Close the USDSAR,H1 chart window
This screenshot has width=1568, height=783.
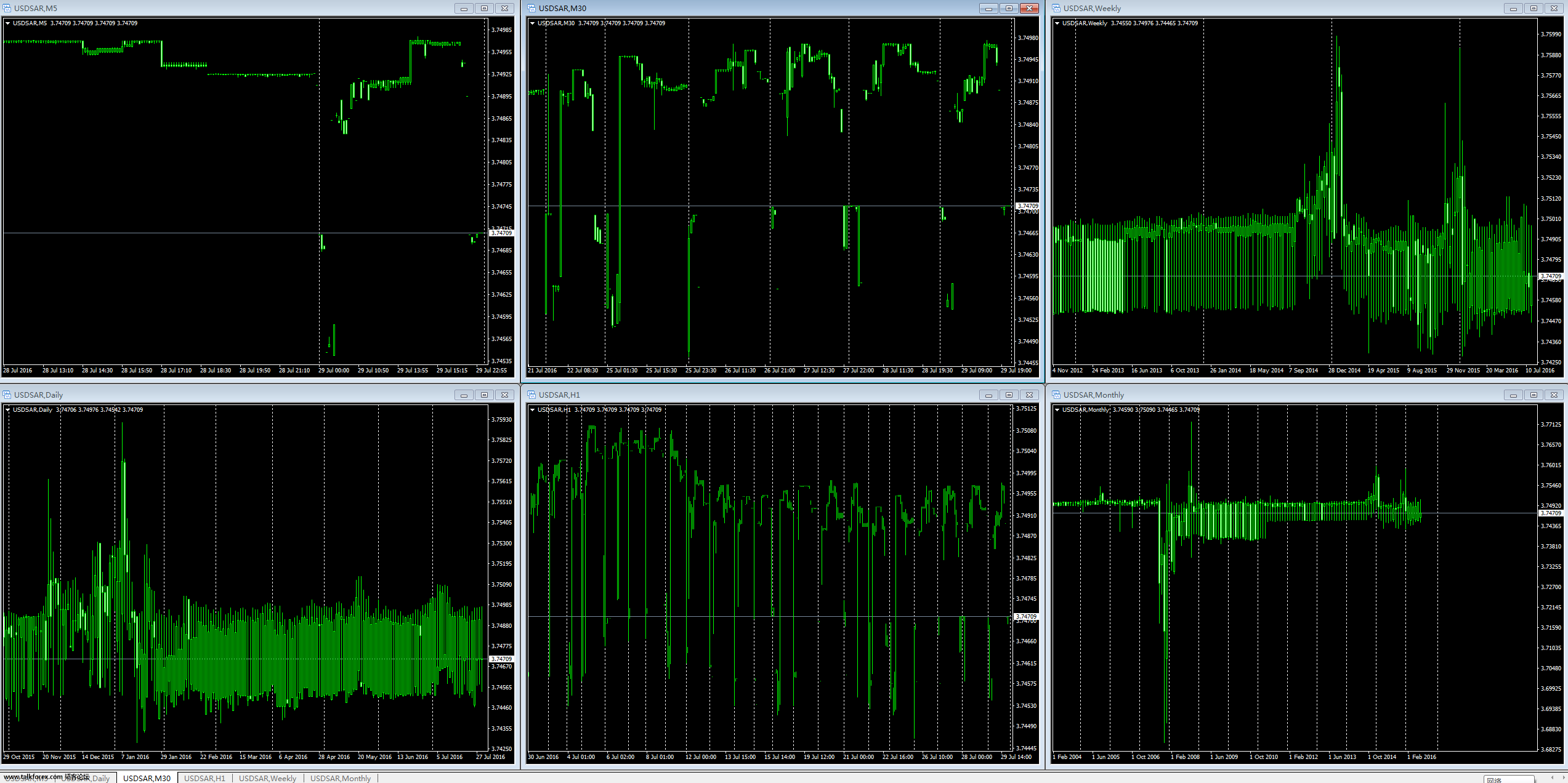click(1029, 395)
